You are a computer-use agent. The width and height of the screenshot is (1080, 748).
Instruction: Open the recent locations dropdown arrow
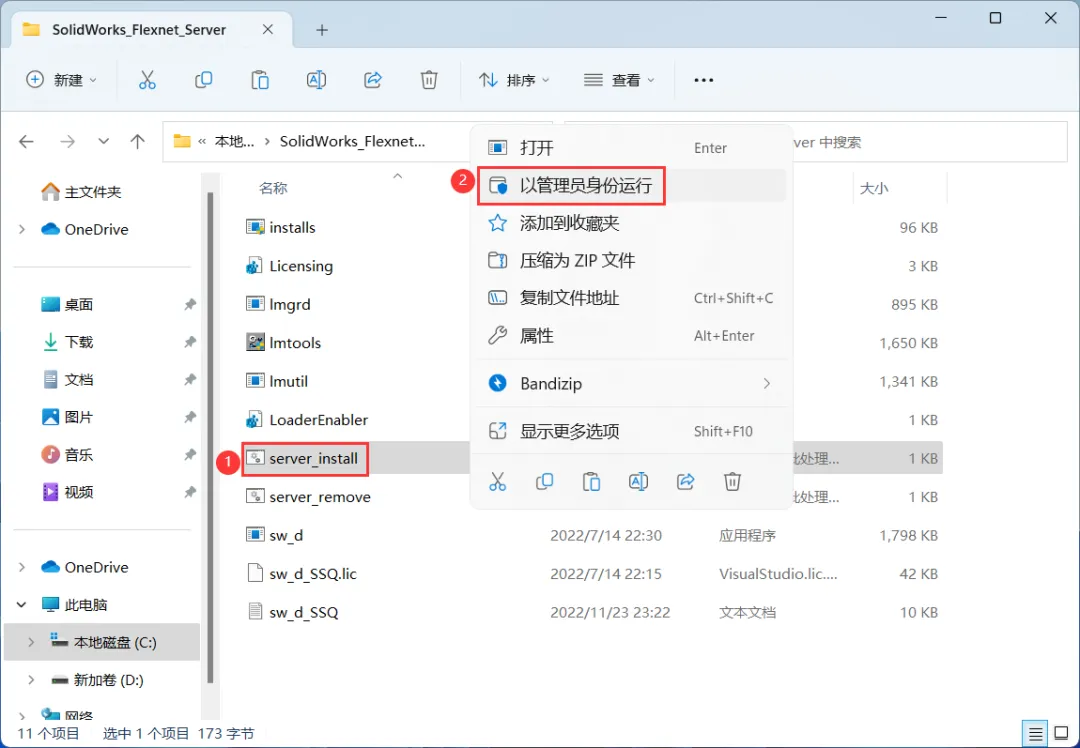point(103,142)
